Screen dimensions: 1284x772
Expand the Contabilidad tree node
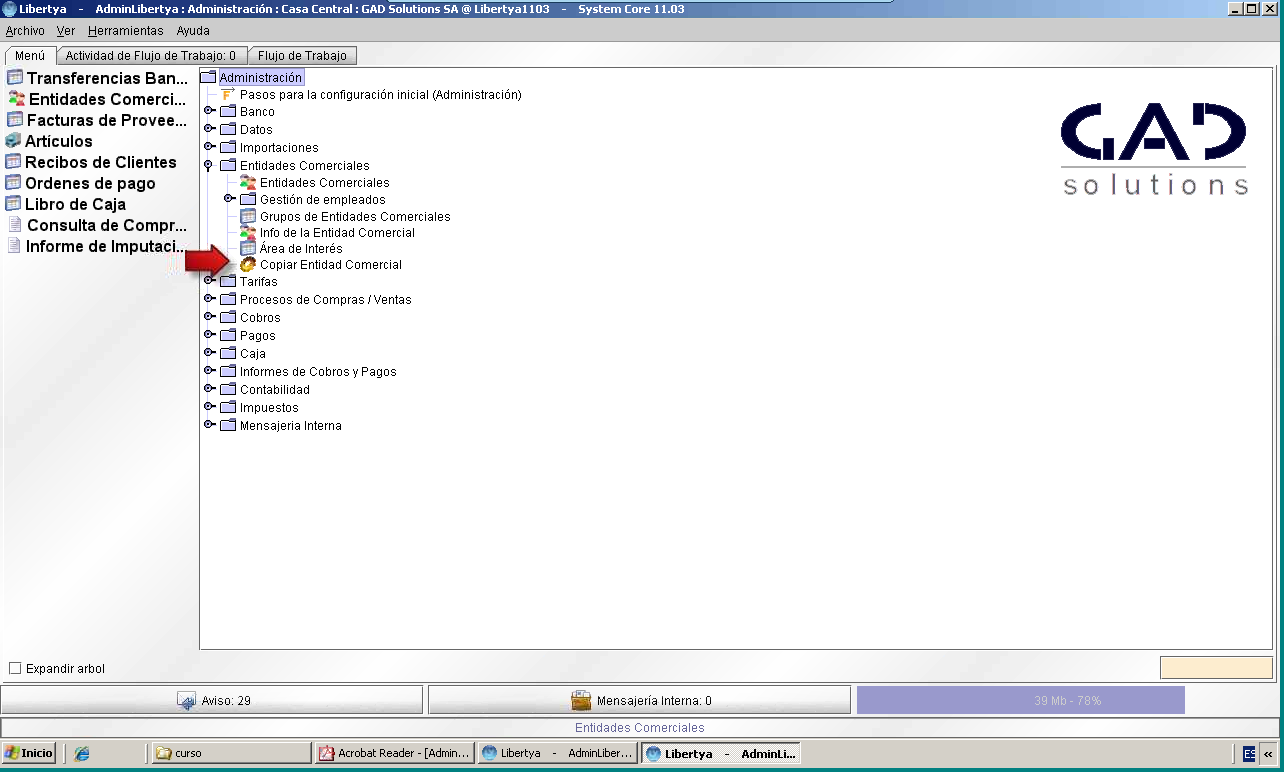(209, 389)
